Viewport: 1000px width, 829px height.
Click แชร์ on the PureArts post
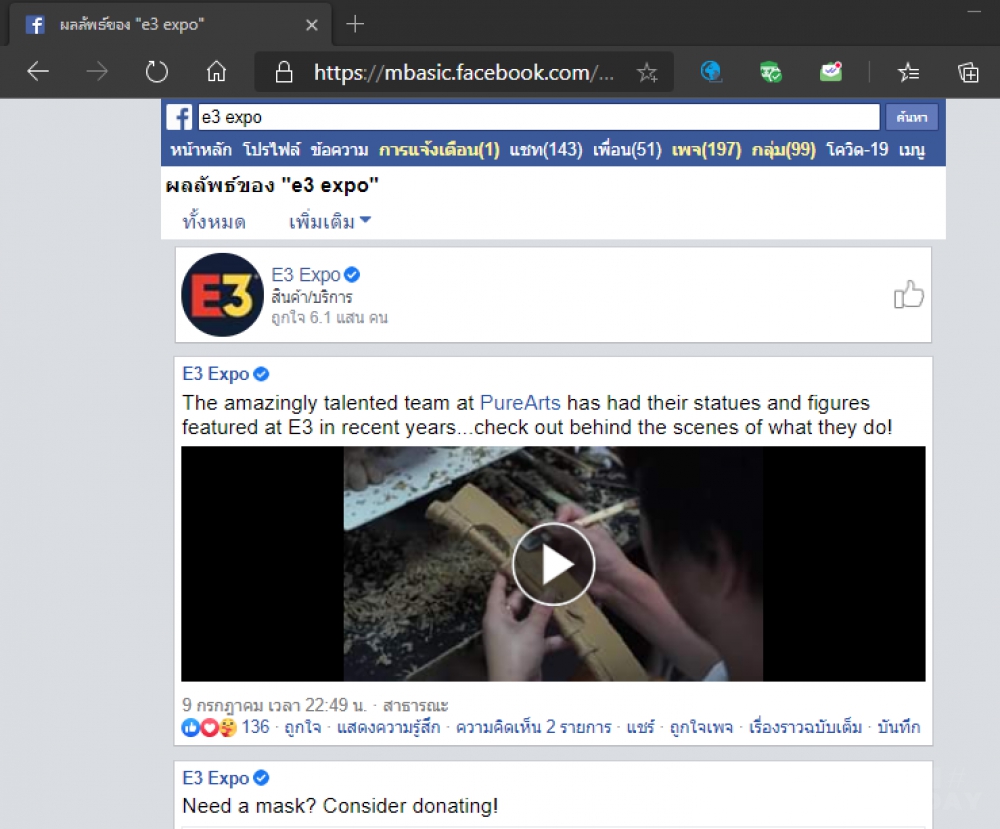(640, 727)
